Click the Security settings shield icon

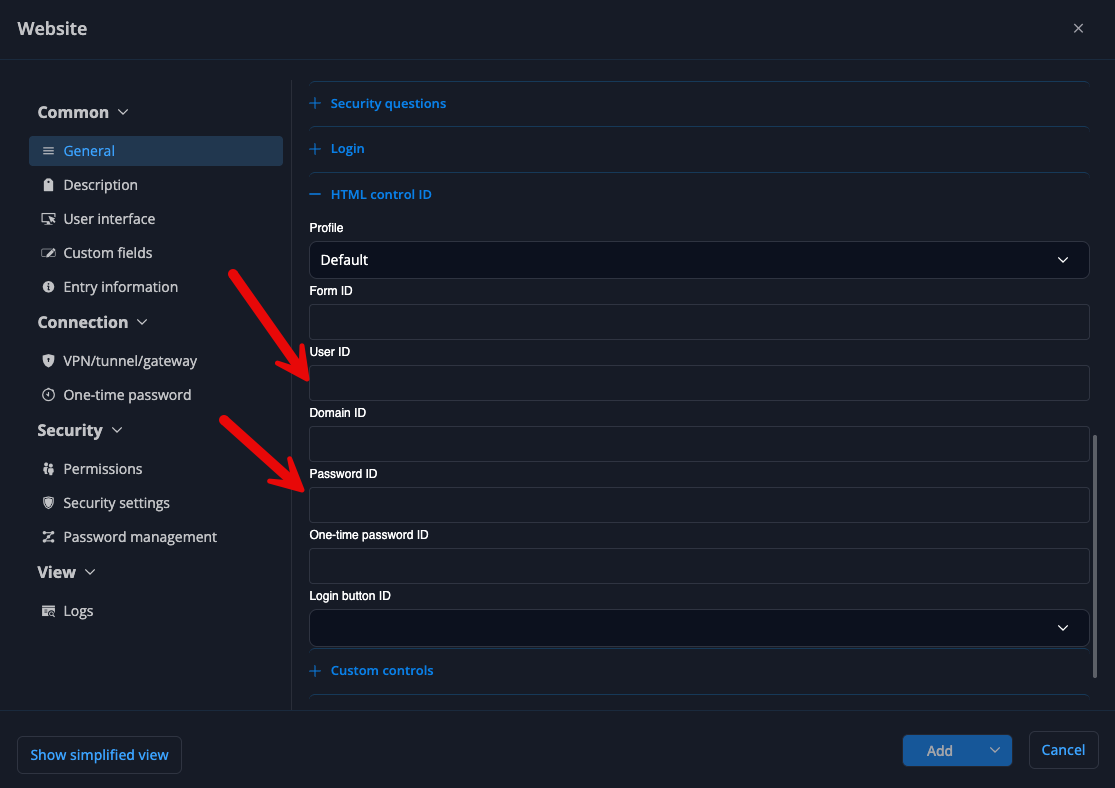tap(48, 504)
